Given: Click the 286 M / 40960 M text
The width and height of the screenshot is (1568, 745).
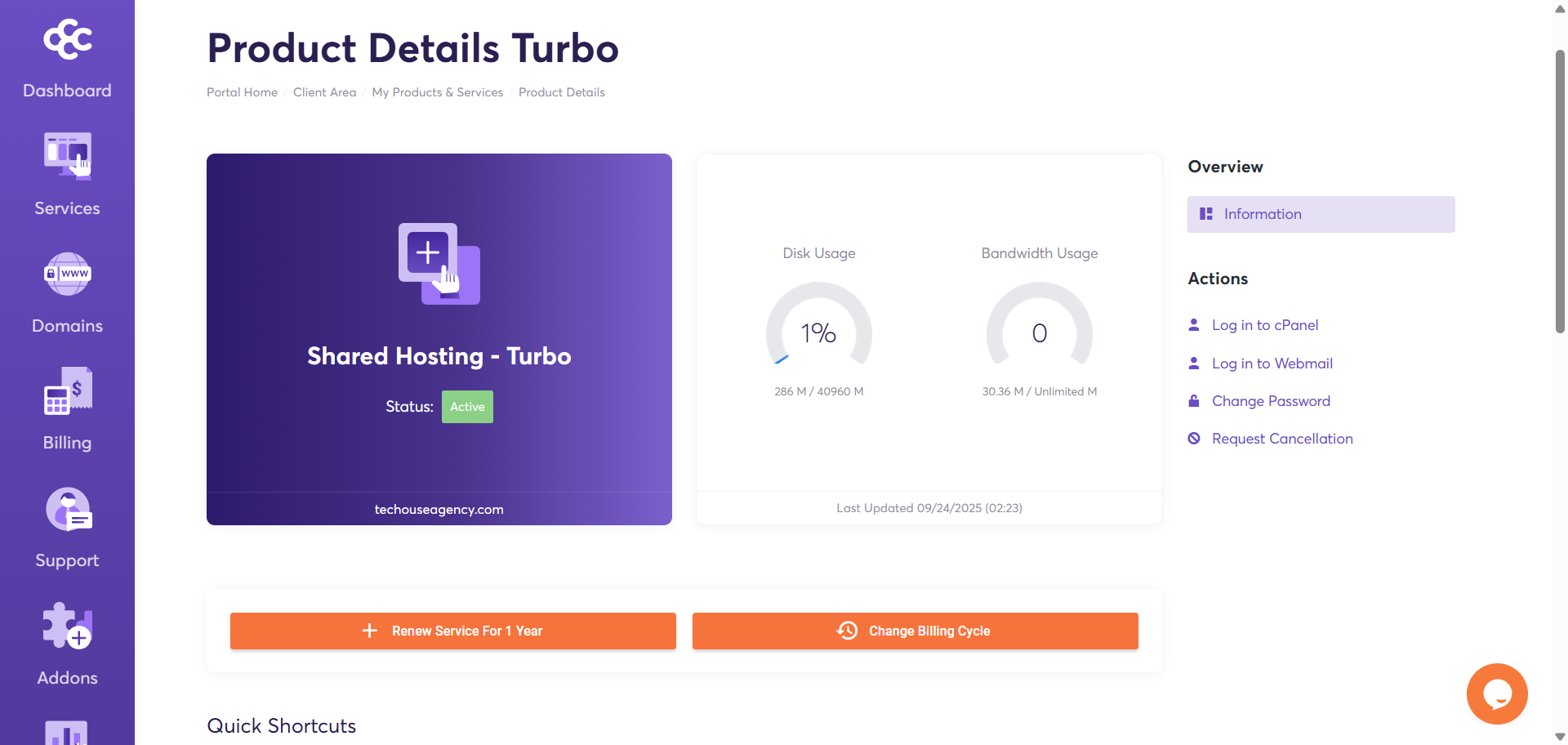Looking at the screenshot, I should coord(819,391).
